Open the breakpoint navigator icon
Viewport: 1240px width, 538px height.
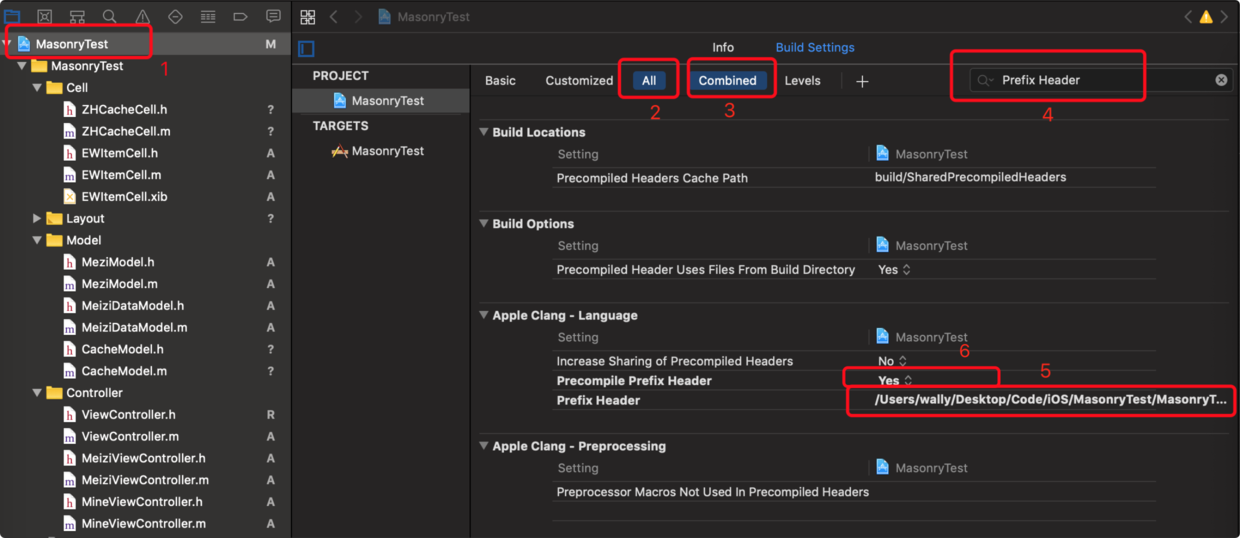(240, 17)
